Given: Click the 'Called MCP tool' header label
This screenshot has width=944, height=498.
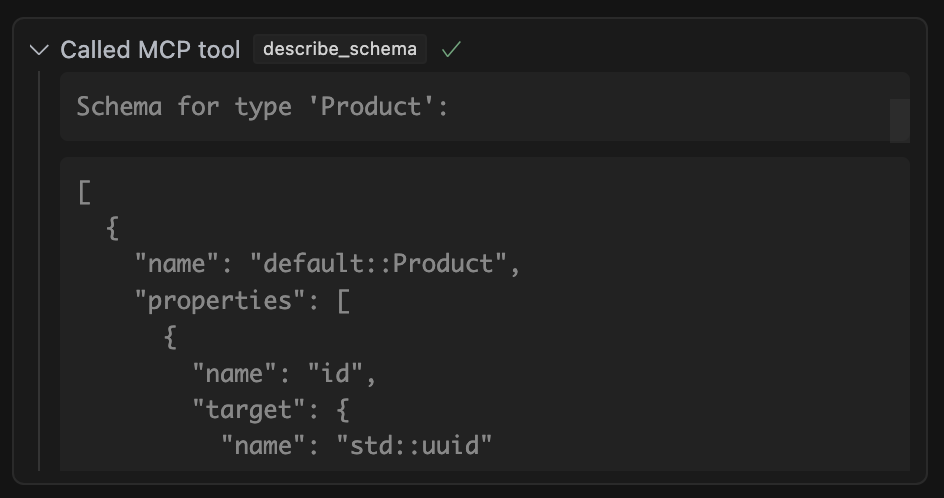Looking at the screenshot, I should pos(150,50).
